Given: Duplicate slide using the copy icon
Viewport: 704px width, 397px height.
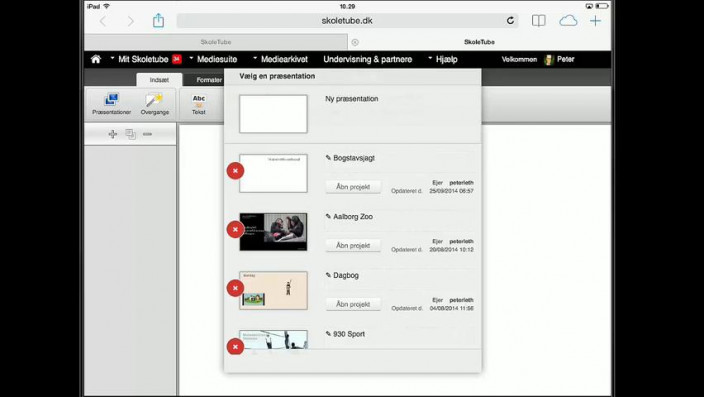Looking at the screenshot, I should click(130, 134).
